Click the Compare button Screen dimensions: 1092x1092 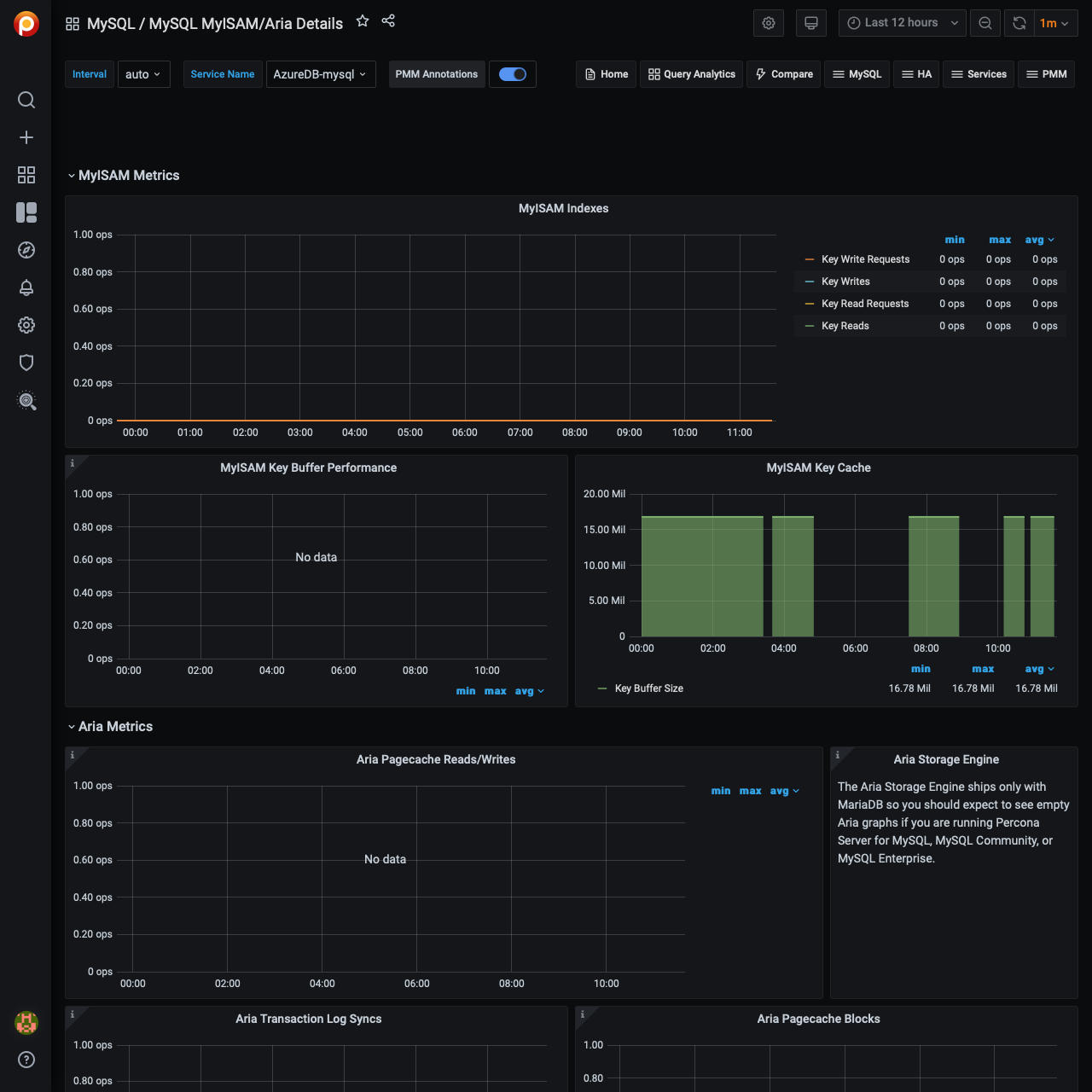[784, 74]
